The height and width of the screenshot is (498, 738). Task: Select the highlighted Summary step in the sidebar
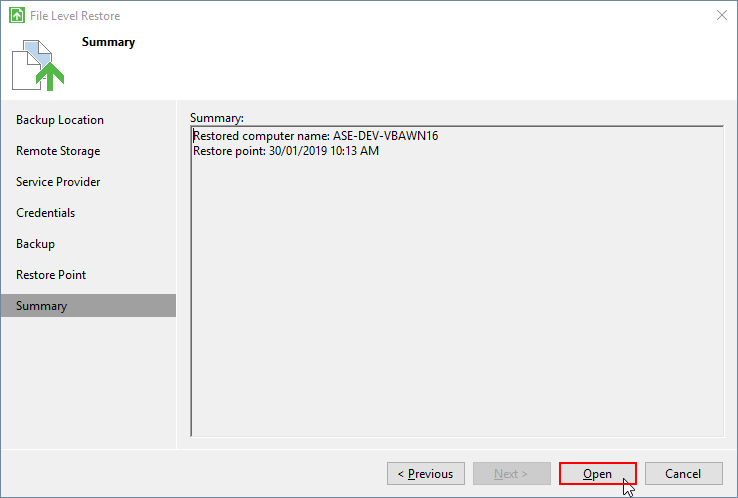[x=42, y=306]
